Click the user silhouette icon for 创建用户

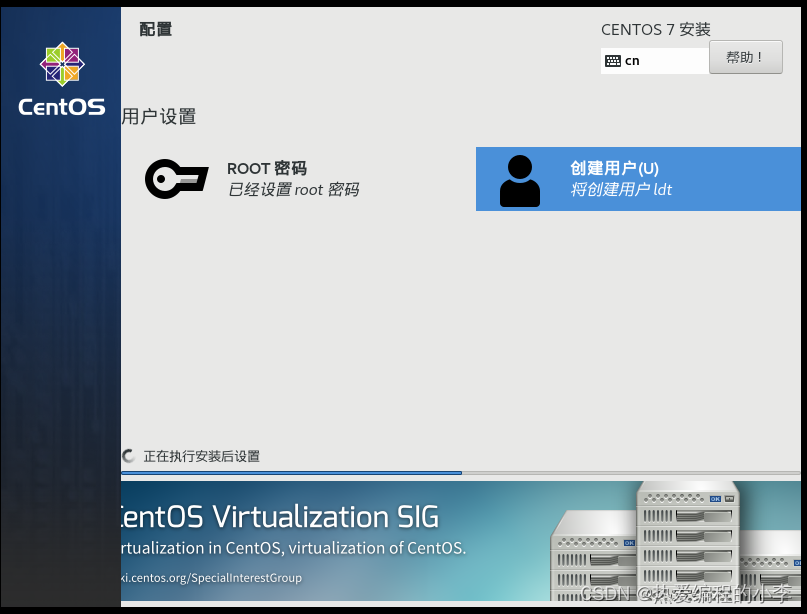pyautogui.click(x=519, y=180)
